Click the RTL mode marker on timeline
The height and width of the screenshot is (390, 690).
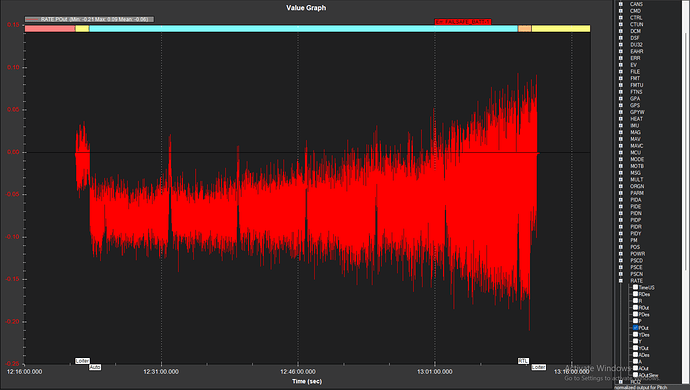[523, 361]
